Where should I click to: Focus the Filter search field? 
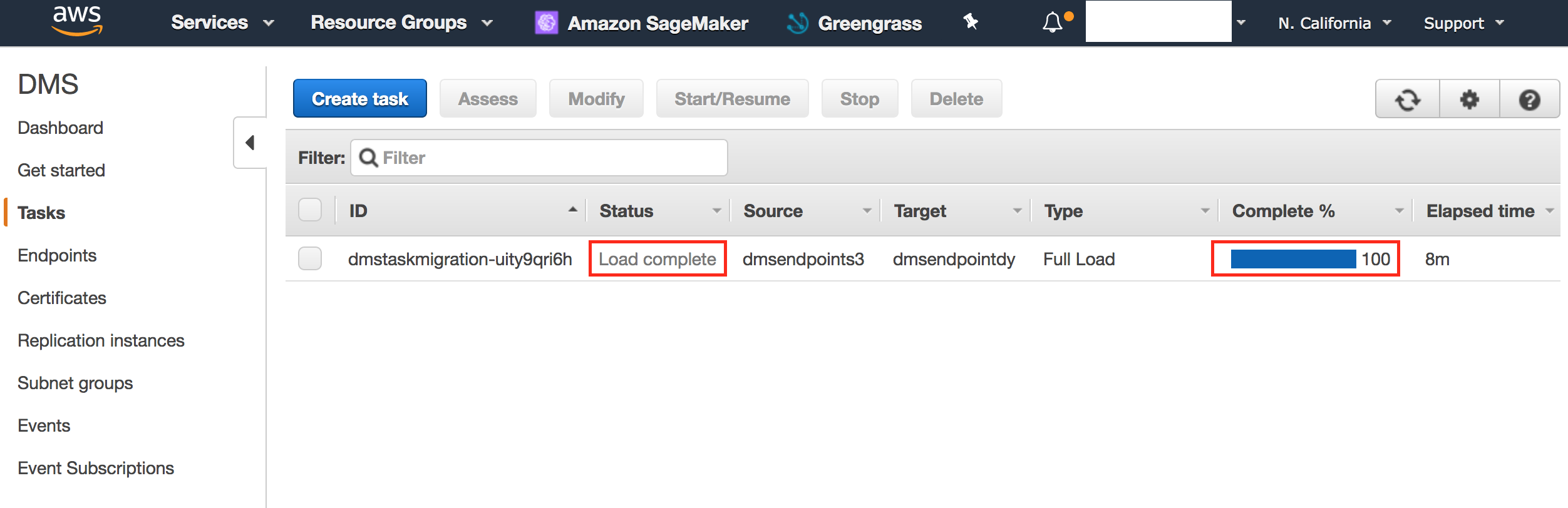539,158
